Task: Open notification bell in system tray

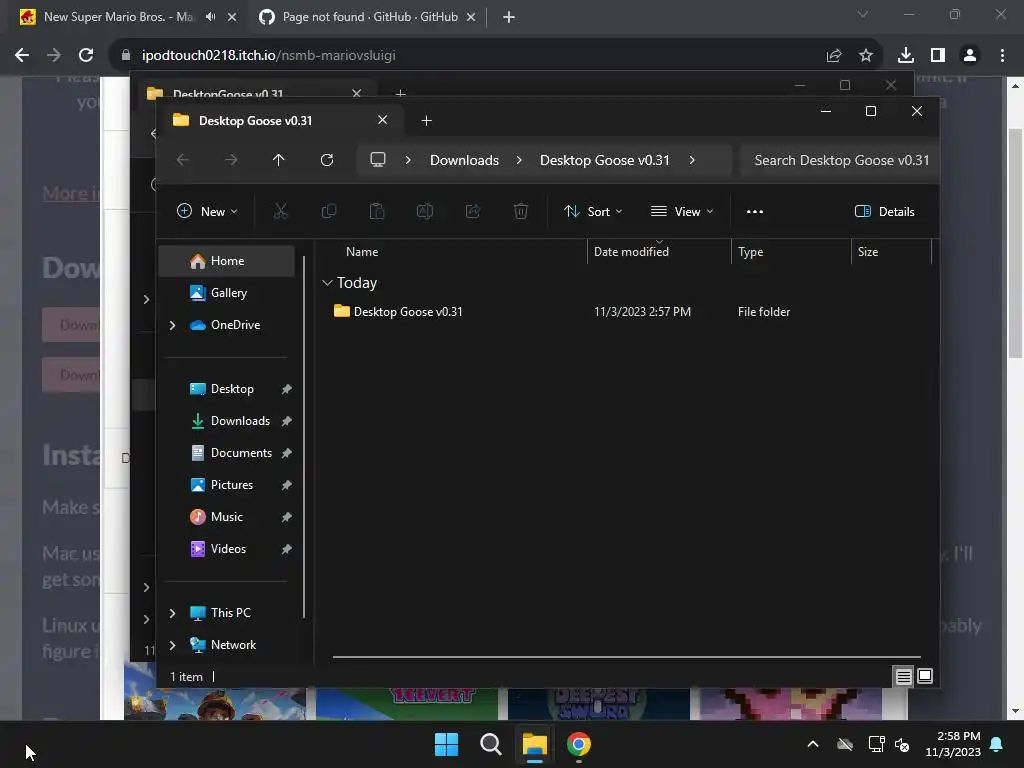Action: pos(996,744)
